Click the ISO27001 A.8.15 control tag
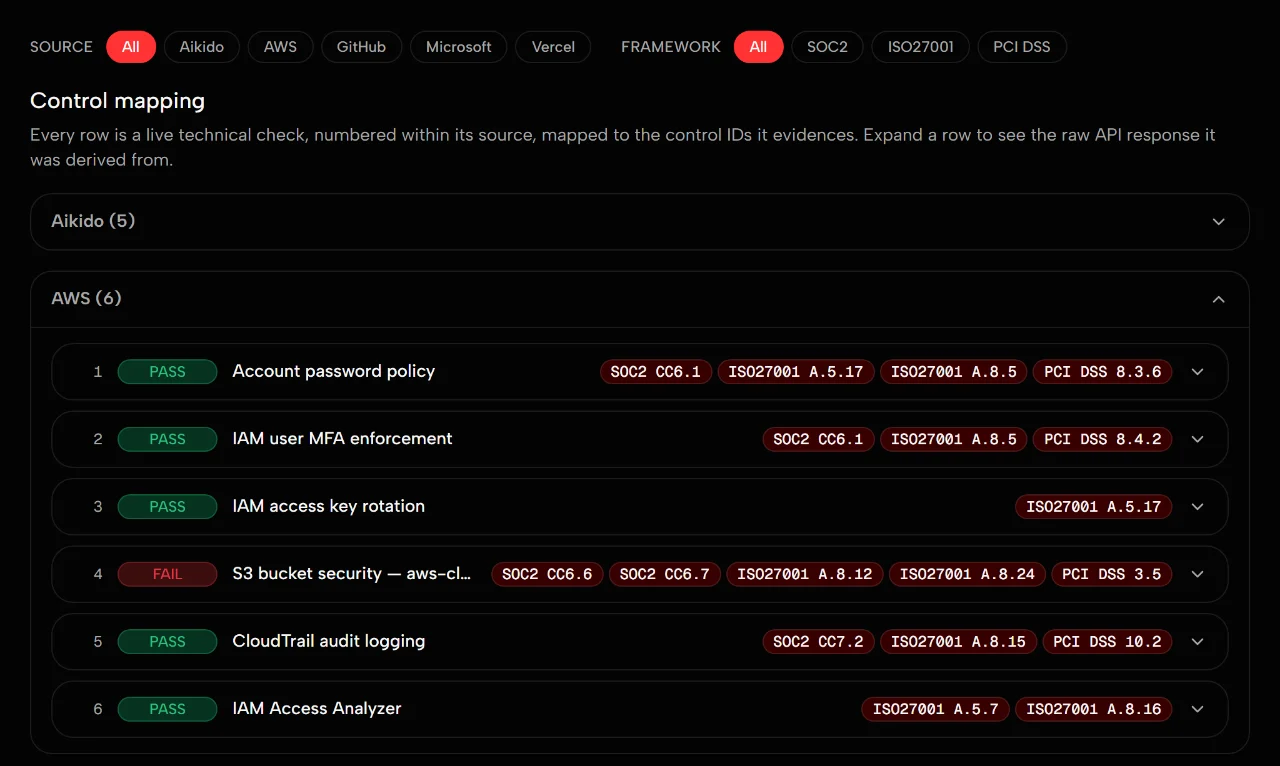Image resolution: width=1280 pixels, height=766 pixels. 958,642
